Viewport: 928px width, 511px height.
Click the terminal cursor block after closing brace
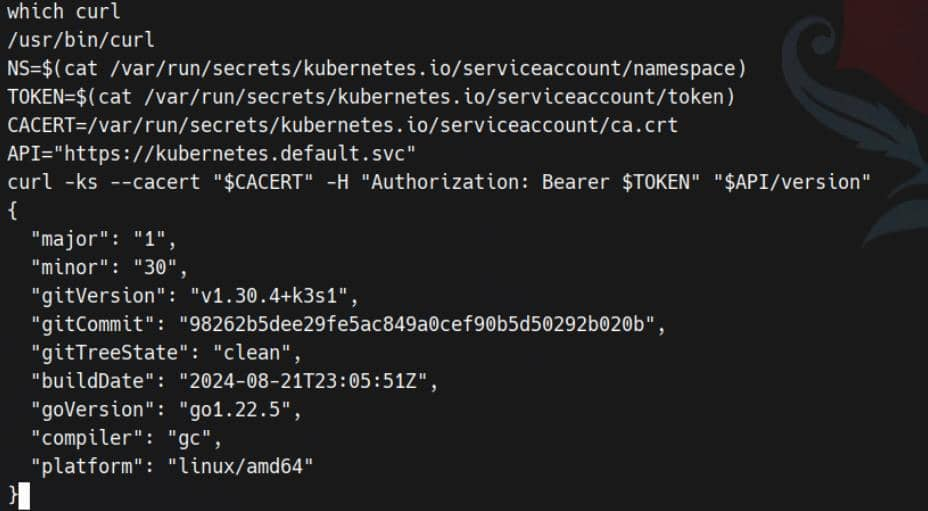click(x=24, y=495)
